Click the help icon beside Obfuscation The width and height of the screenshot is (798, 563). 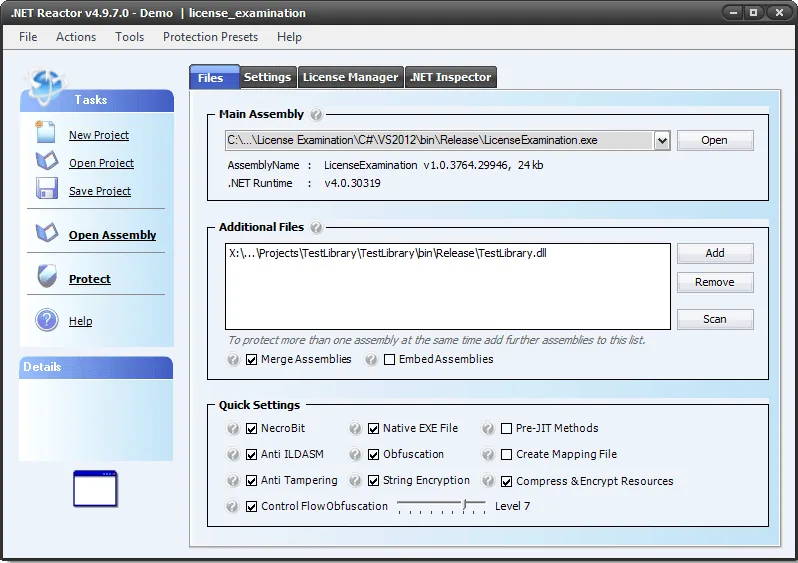355,454
